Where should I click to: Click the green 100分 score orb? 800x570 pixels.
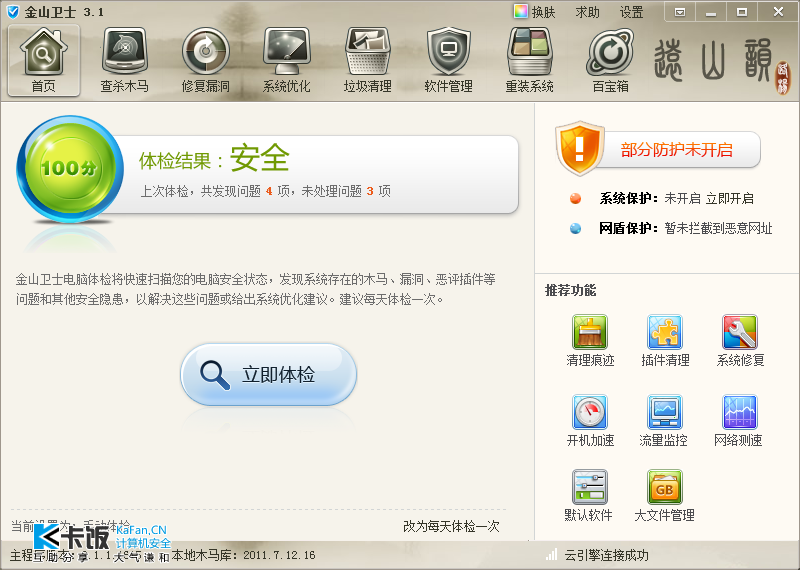click(70, 169)
